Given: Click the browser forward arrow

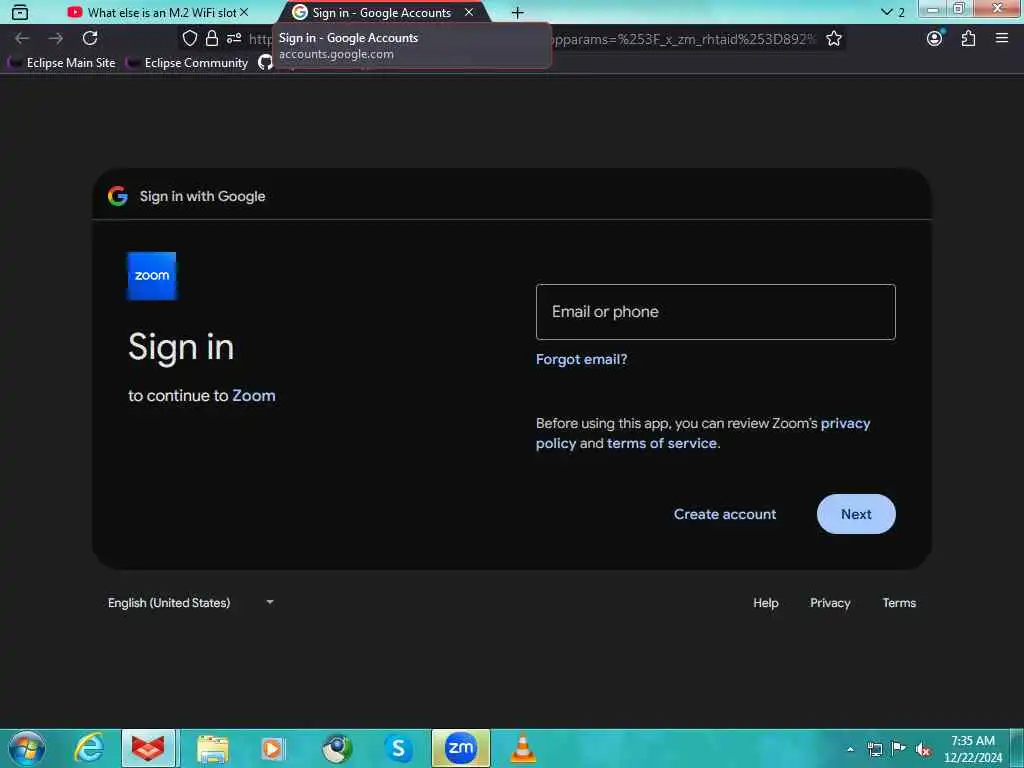Looking at the screenshot, I should click(x=56, y=39).
